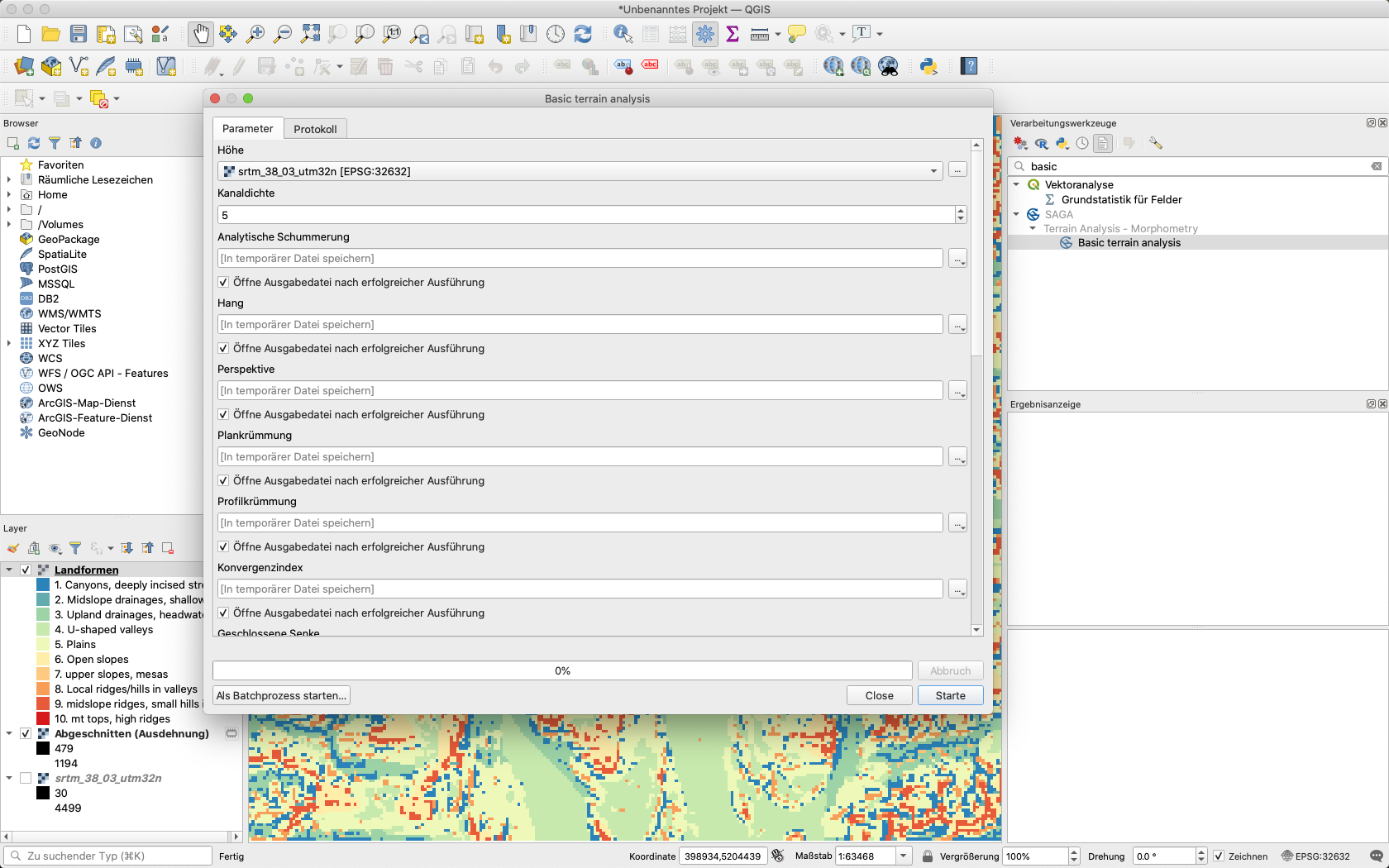Open the Python console icon
Image resolution: width=1389 pixels, height=868 pixels.
pyautogui.click(x=928, y=67)
